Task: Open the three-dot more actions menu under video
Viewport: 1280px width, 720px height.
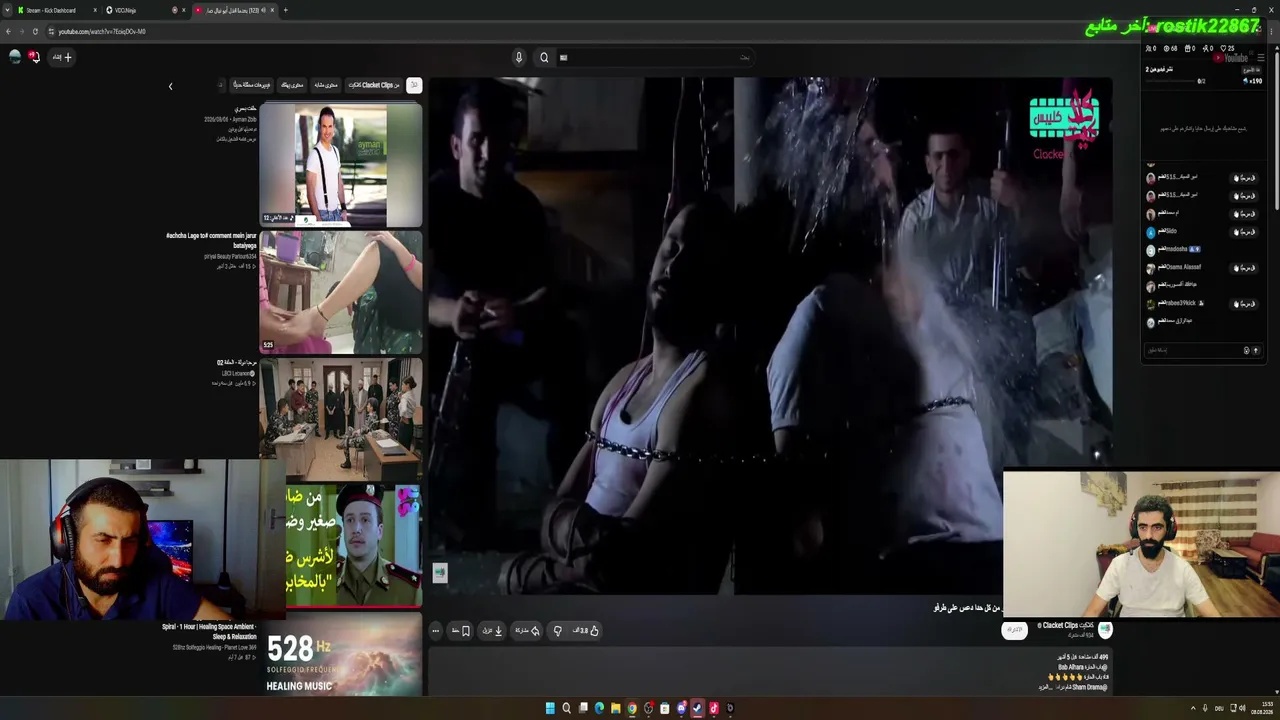Action: pyautogui.click(x=435, y=631)
